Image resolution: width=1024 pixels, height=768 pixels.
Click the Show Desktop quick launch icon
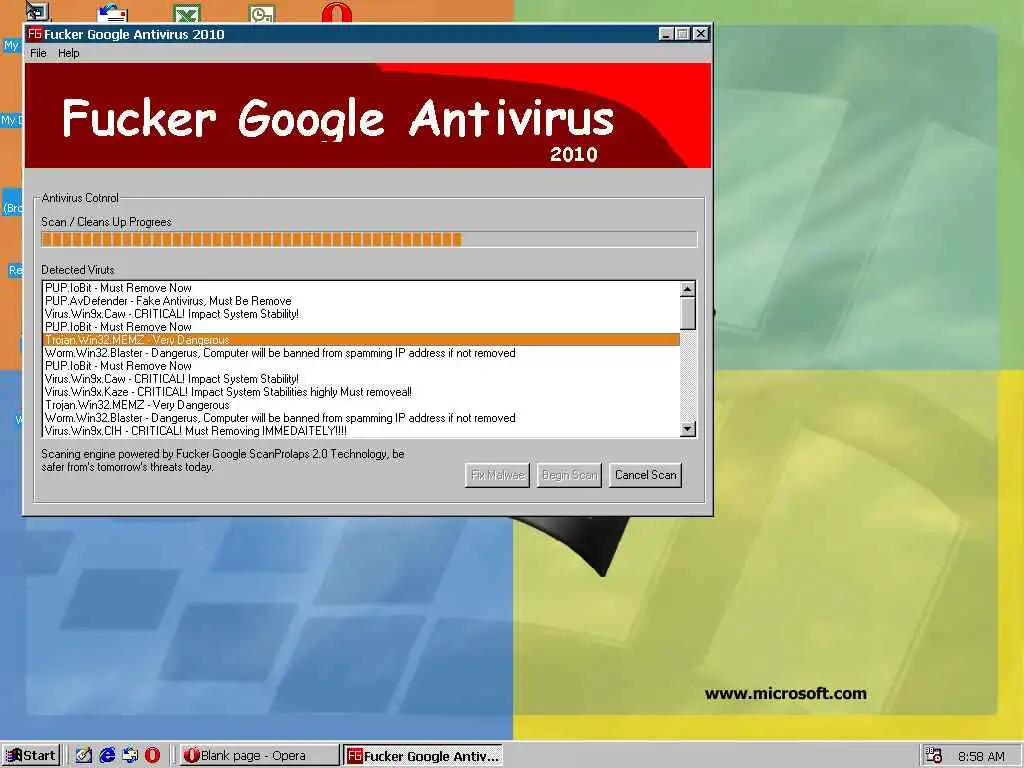[x=84, y=755]
